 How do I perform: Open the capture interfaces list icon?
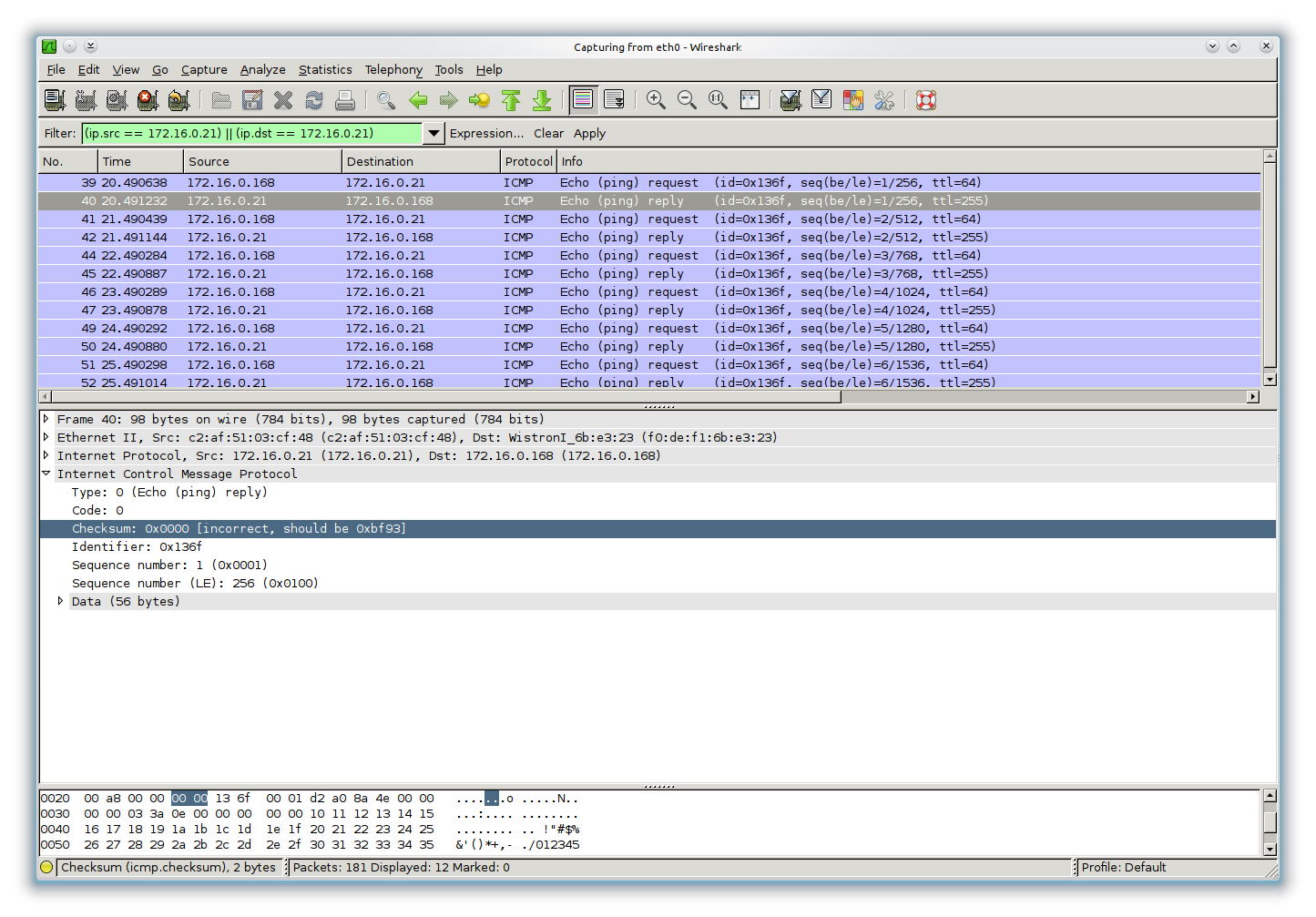[x=55, y=100]
